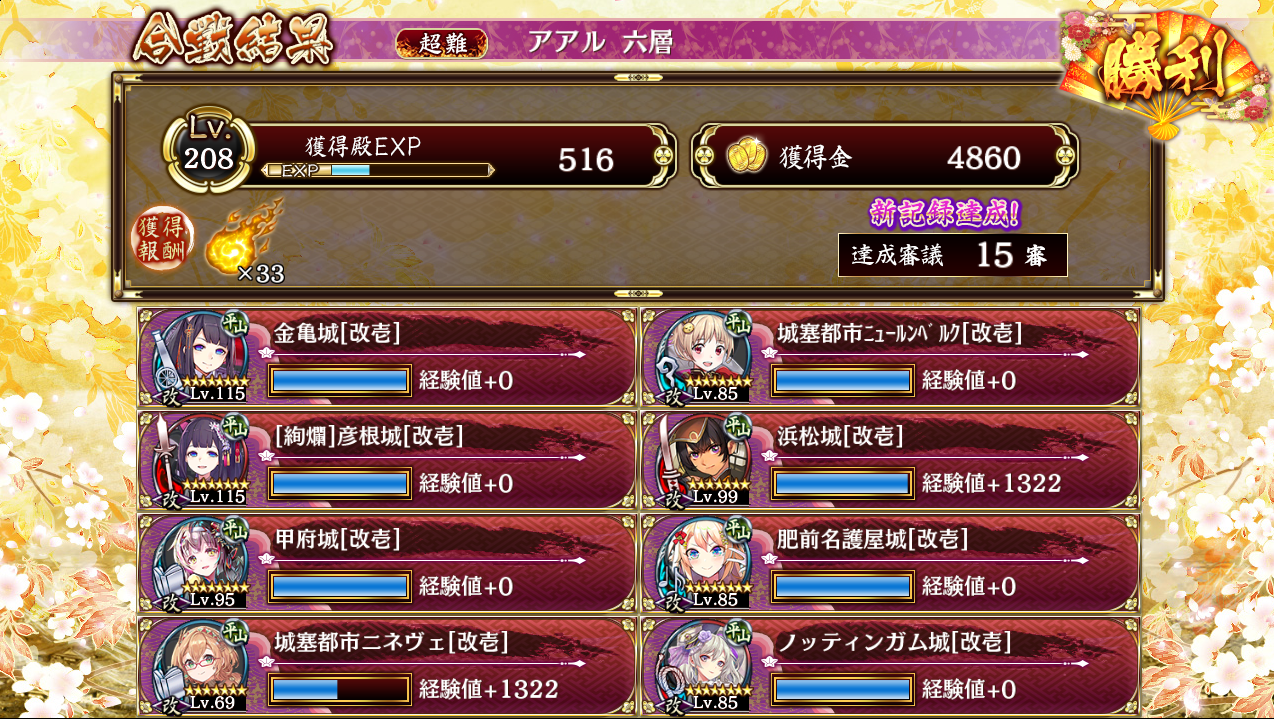Click the 合戦結果 title banner
The width and height of the screenshot is (1275, 719).
pyautogui.click(x=233, y=40)
